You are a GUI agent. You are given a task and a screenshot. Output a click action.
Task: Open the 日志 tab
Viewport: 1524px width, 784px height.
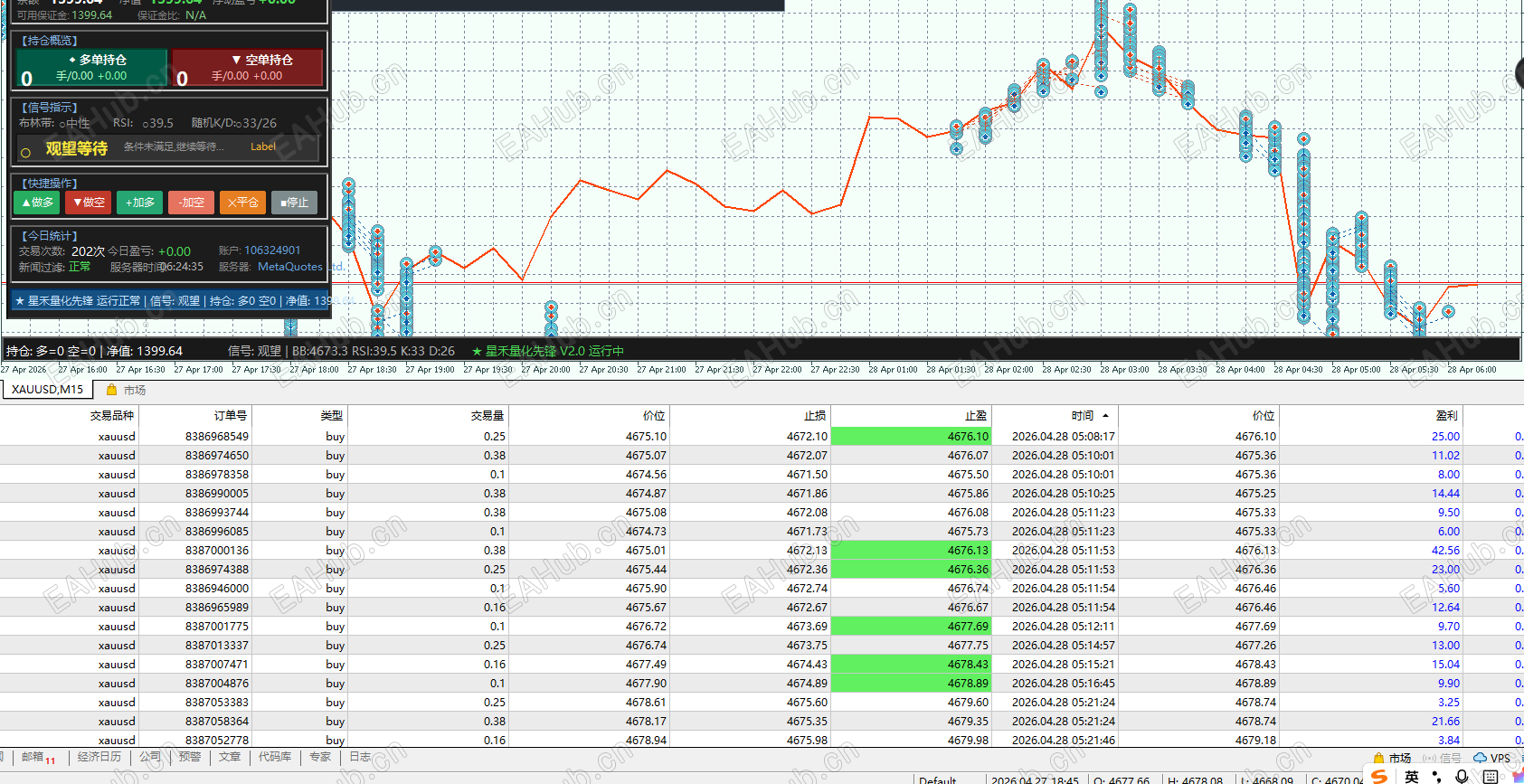[360, 757]
